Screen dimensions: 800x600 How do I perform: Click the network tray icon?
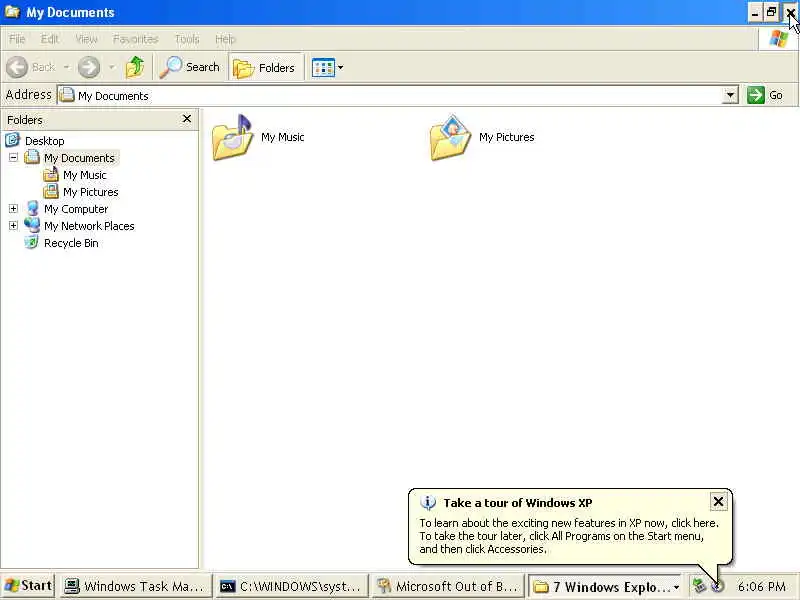(x=699, y=586)
